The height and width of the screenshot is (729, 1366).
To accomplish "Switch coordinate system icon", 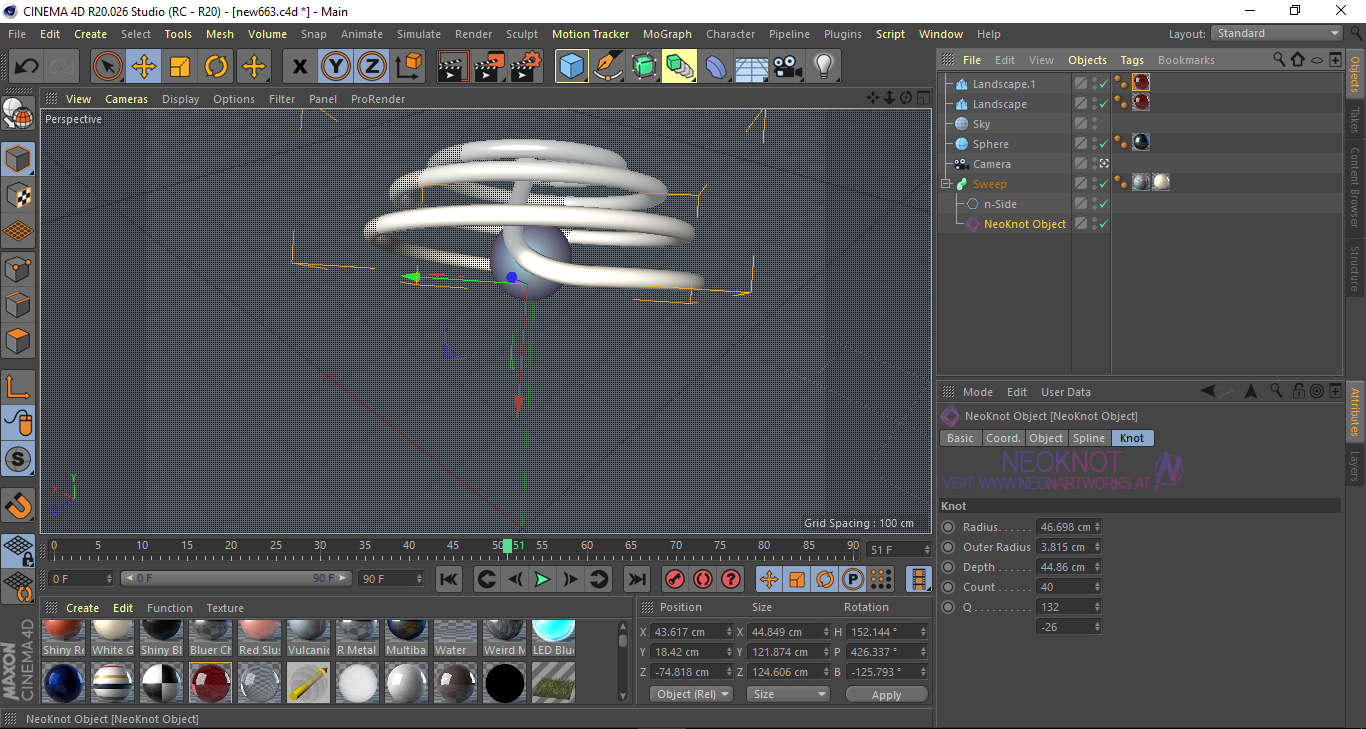I will click(408, 67).
